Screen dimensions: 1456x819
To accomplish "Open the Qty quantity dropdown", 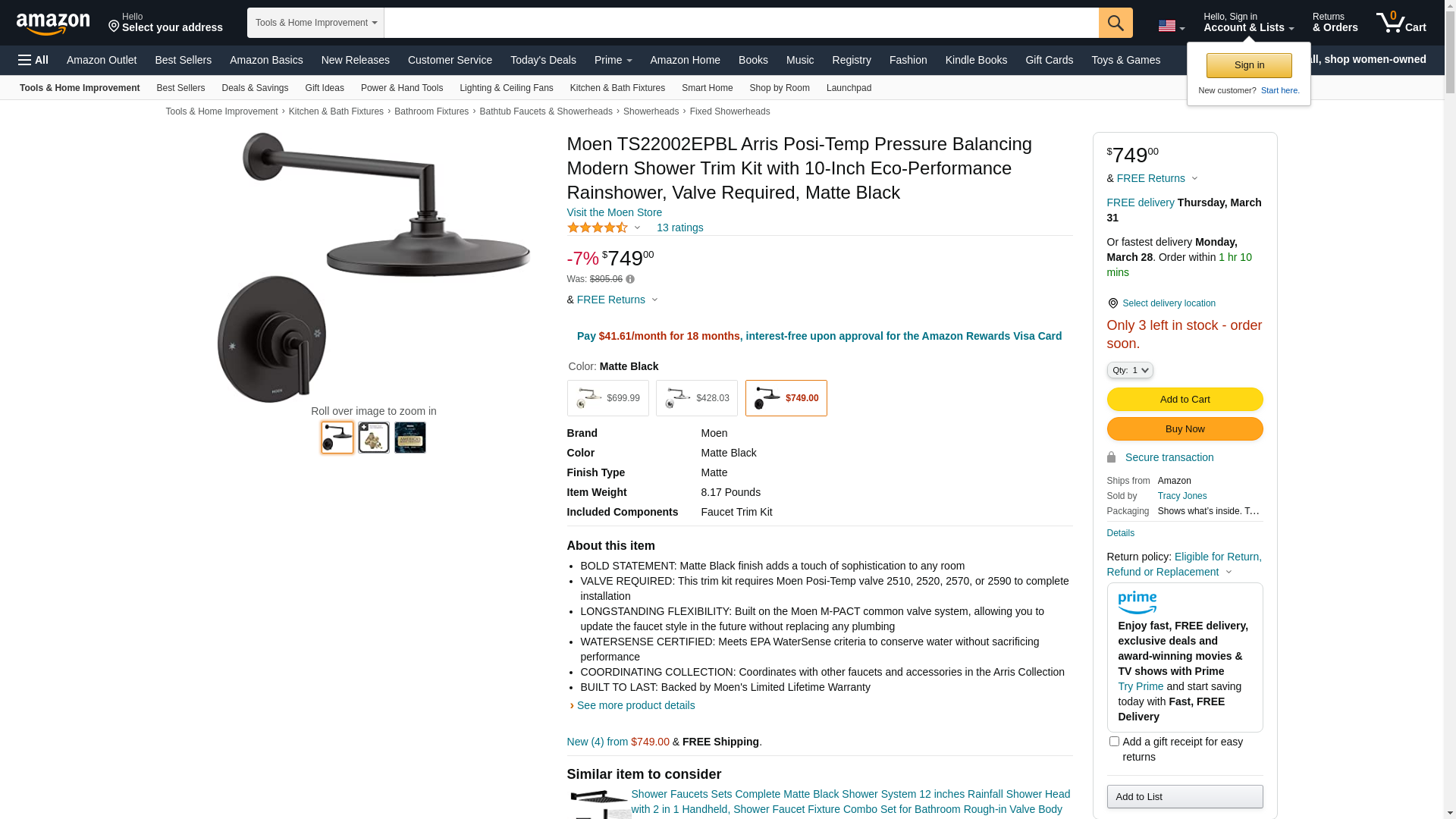I will [1130, 370].
